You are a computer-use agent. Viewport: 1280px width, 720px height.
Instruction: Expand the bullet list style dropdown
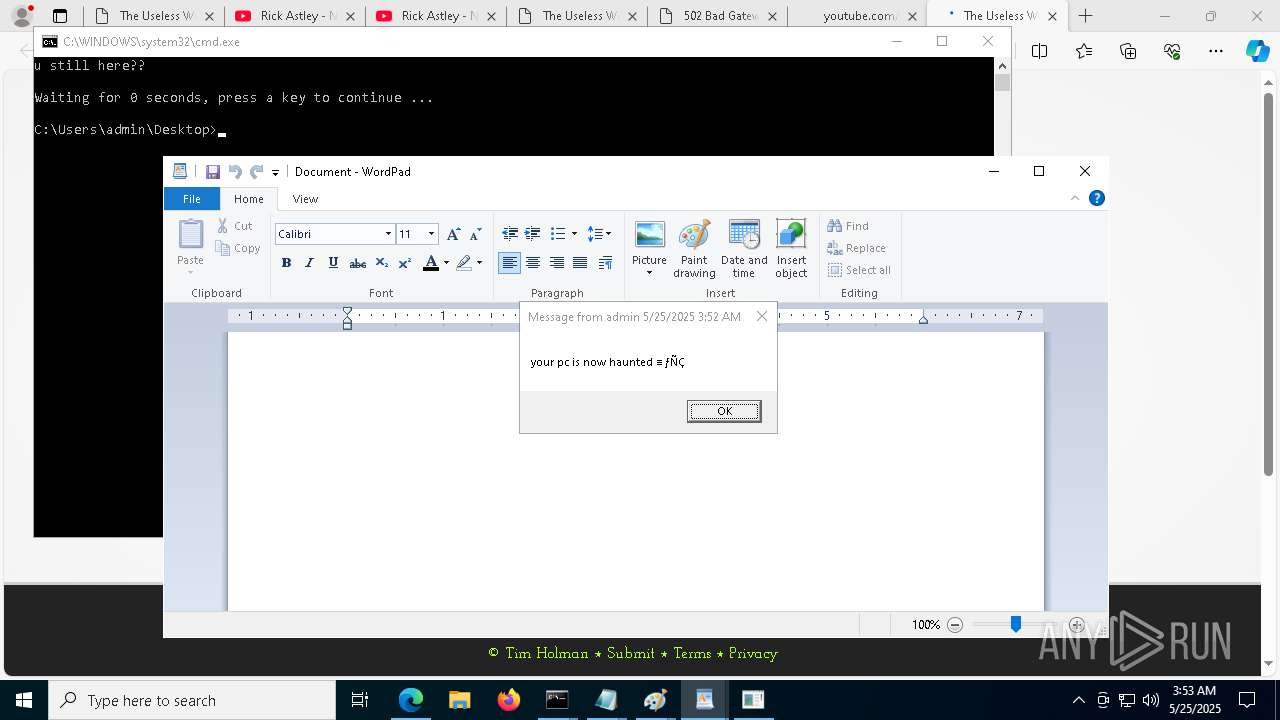574,234
